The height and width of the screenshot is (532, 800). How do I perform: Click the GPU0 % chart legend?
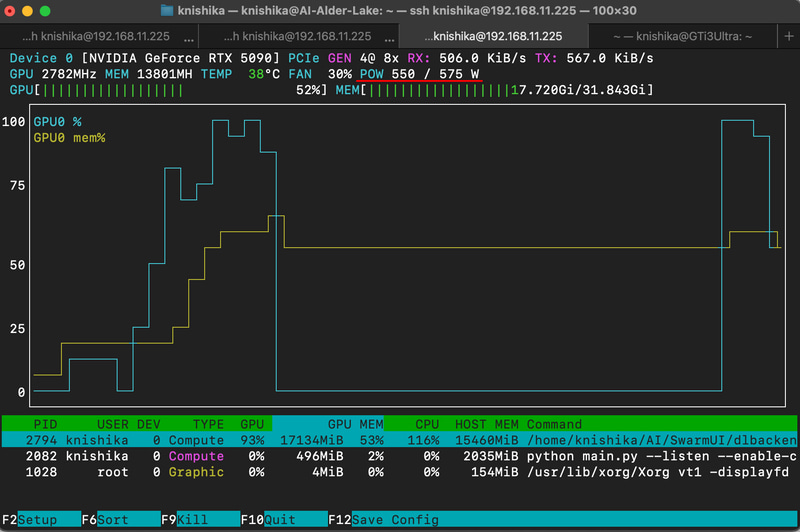[x=57, y=122]
